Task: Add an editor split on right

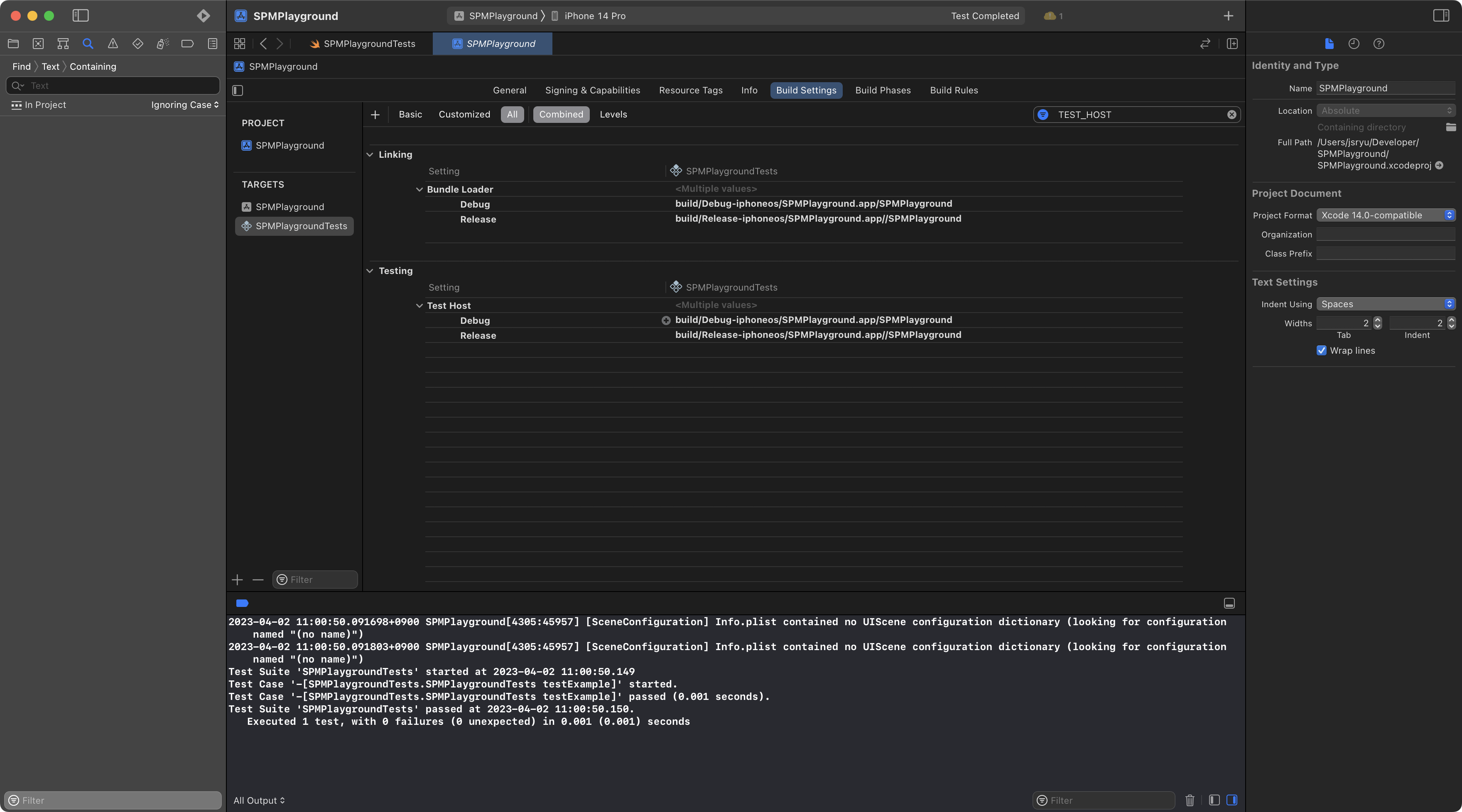Action: pos(1232,44)
